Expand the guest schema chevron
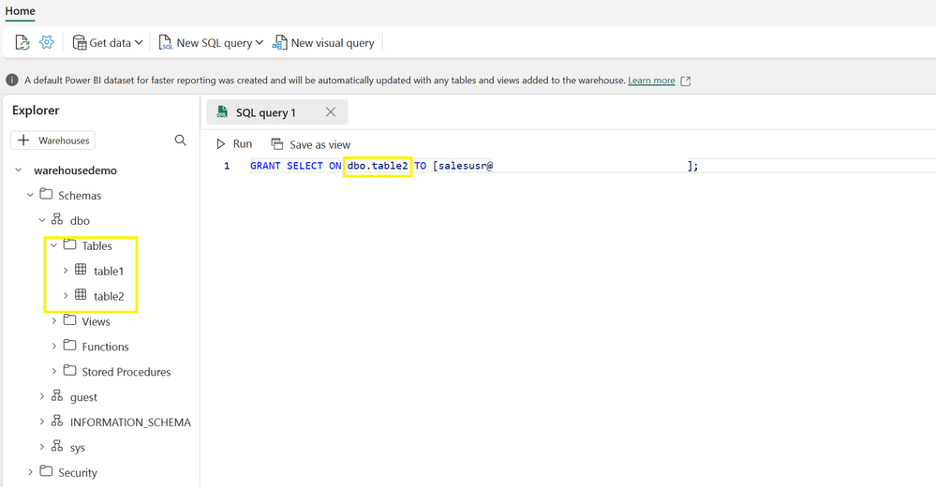Image resolution: width=936 pixels, height=504 pixels. click(x=42, y=397)
